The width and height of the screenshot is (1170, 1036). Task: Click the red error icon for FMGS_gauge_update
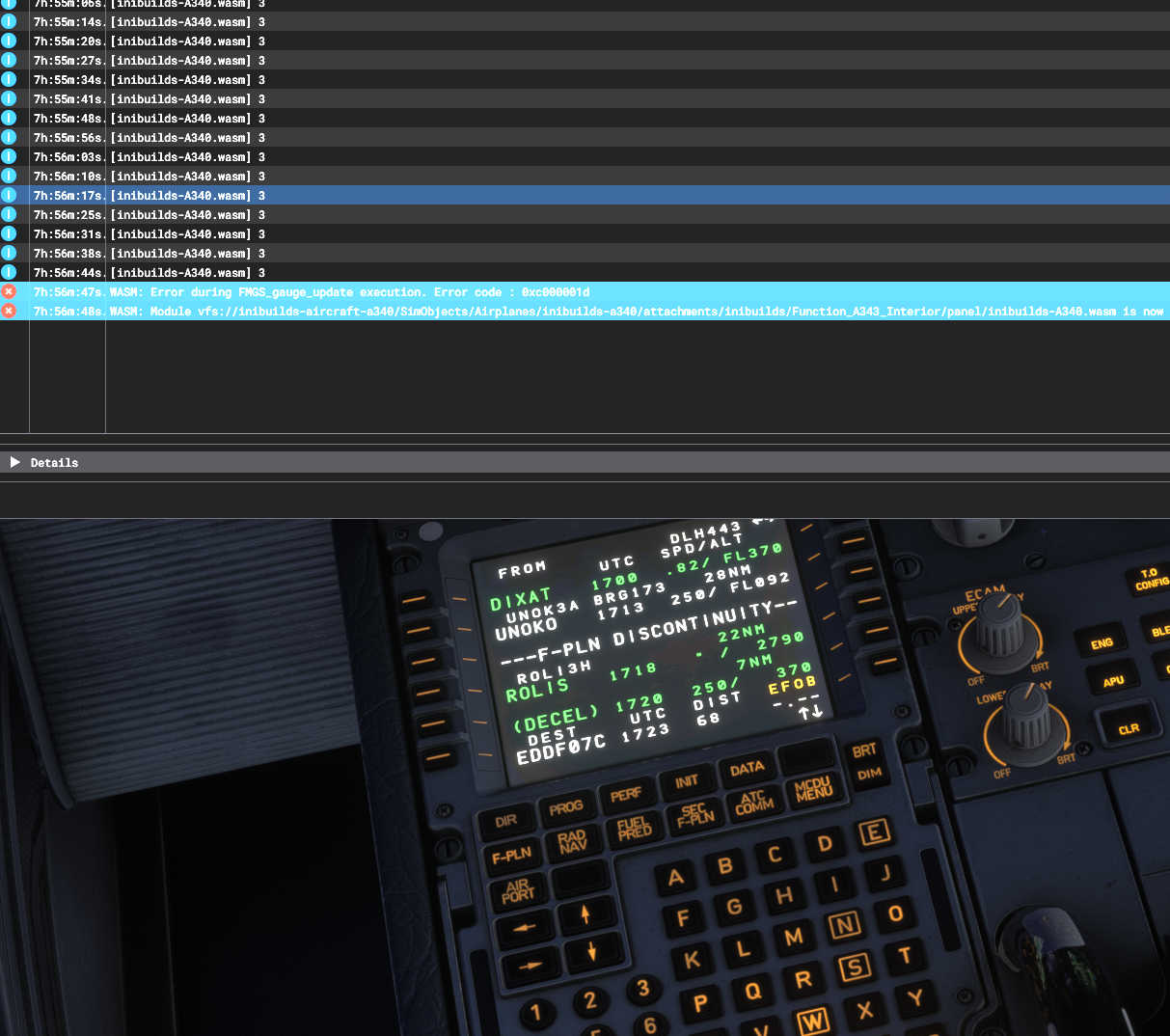9,291
